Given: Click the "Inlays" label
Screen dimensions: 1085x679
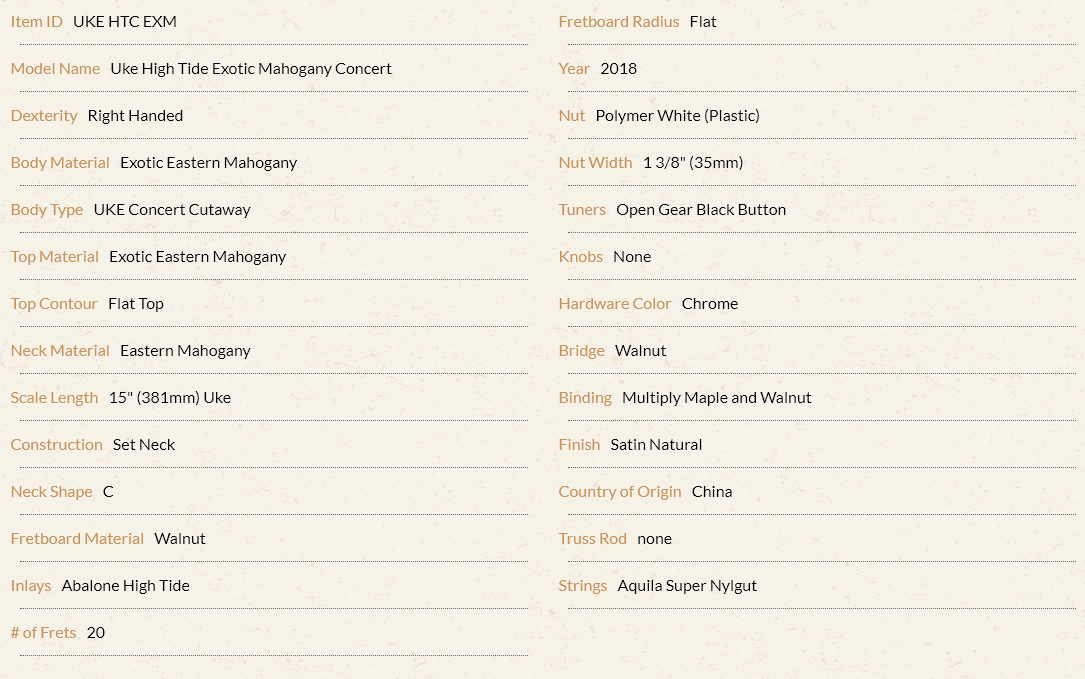Looking at the screenshot, I should tap(31, 586).
